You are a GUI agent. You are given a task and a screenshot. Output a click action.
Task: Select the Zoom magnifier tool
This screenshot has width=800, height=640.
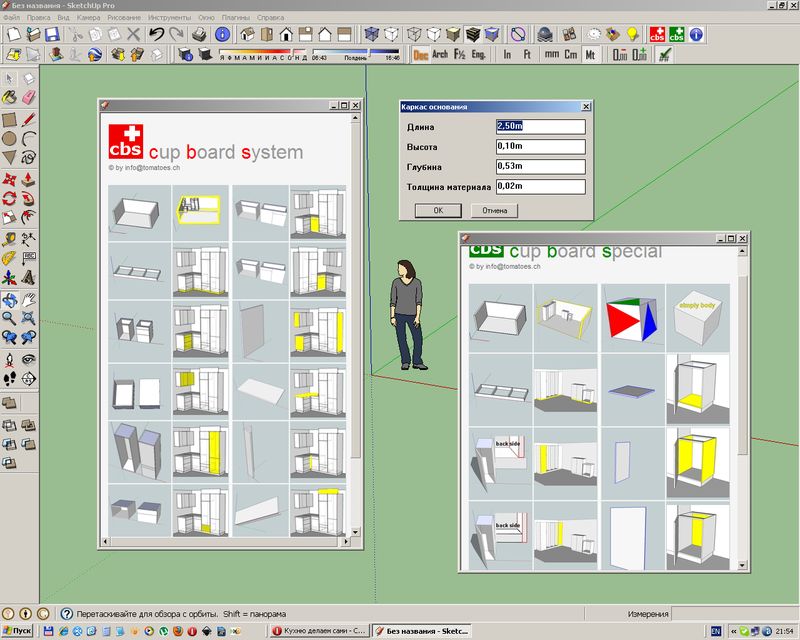click(9, 318)
